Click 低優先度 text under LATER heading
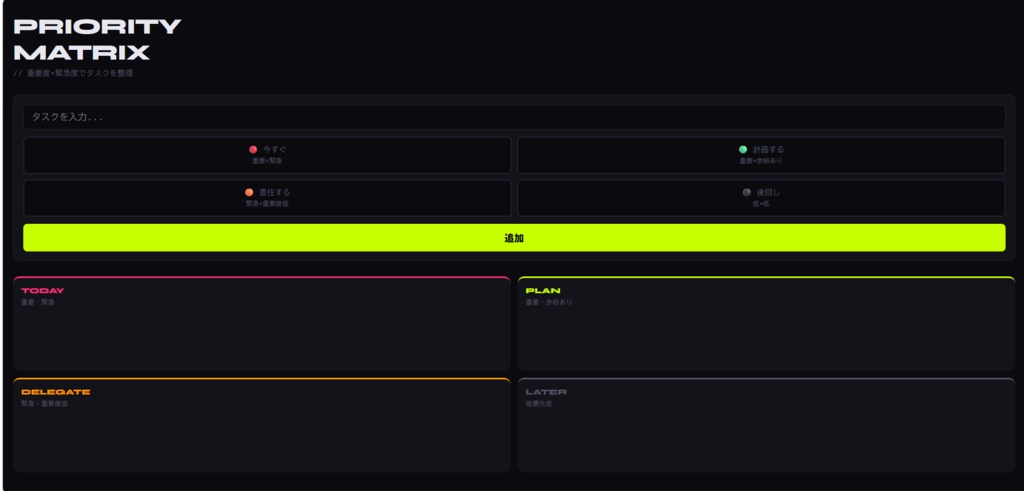Screen dimensions: 1024x491 click(x=539, y=404)
